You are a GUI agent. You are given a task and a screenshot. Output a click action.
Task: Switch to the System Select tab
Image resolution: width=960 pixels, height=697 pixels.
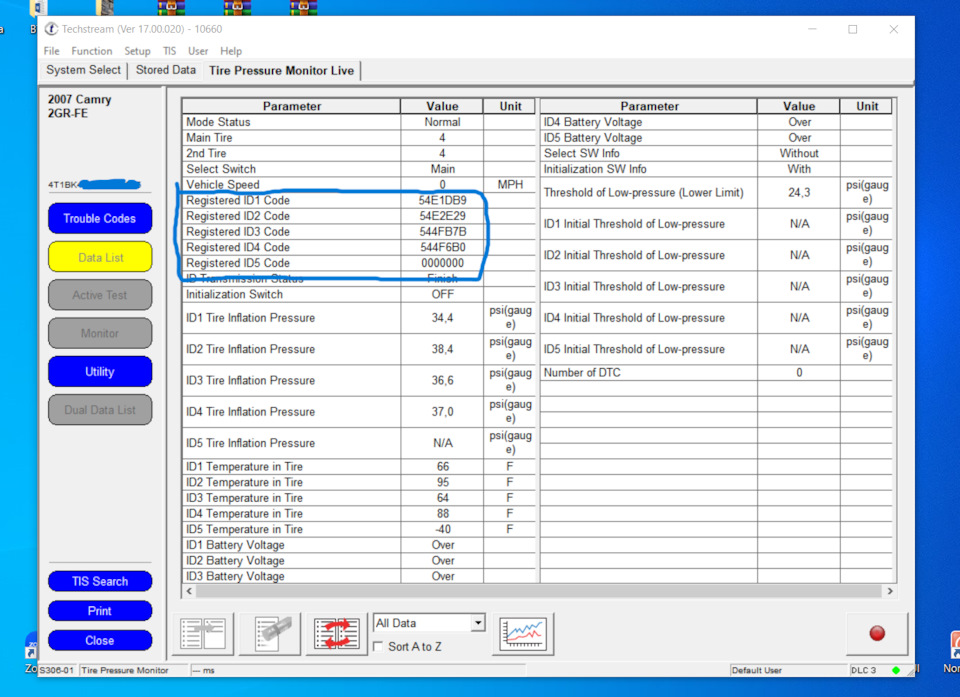pos(84,70)
